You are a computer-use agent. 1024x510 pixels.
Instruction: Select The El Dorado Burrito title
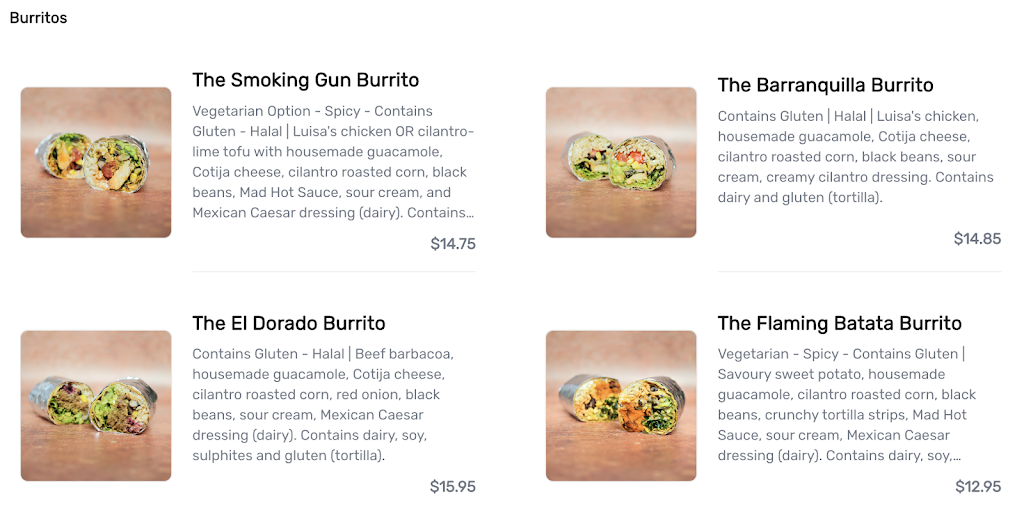pyautogui.click(x=288, y=323)
